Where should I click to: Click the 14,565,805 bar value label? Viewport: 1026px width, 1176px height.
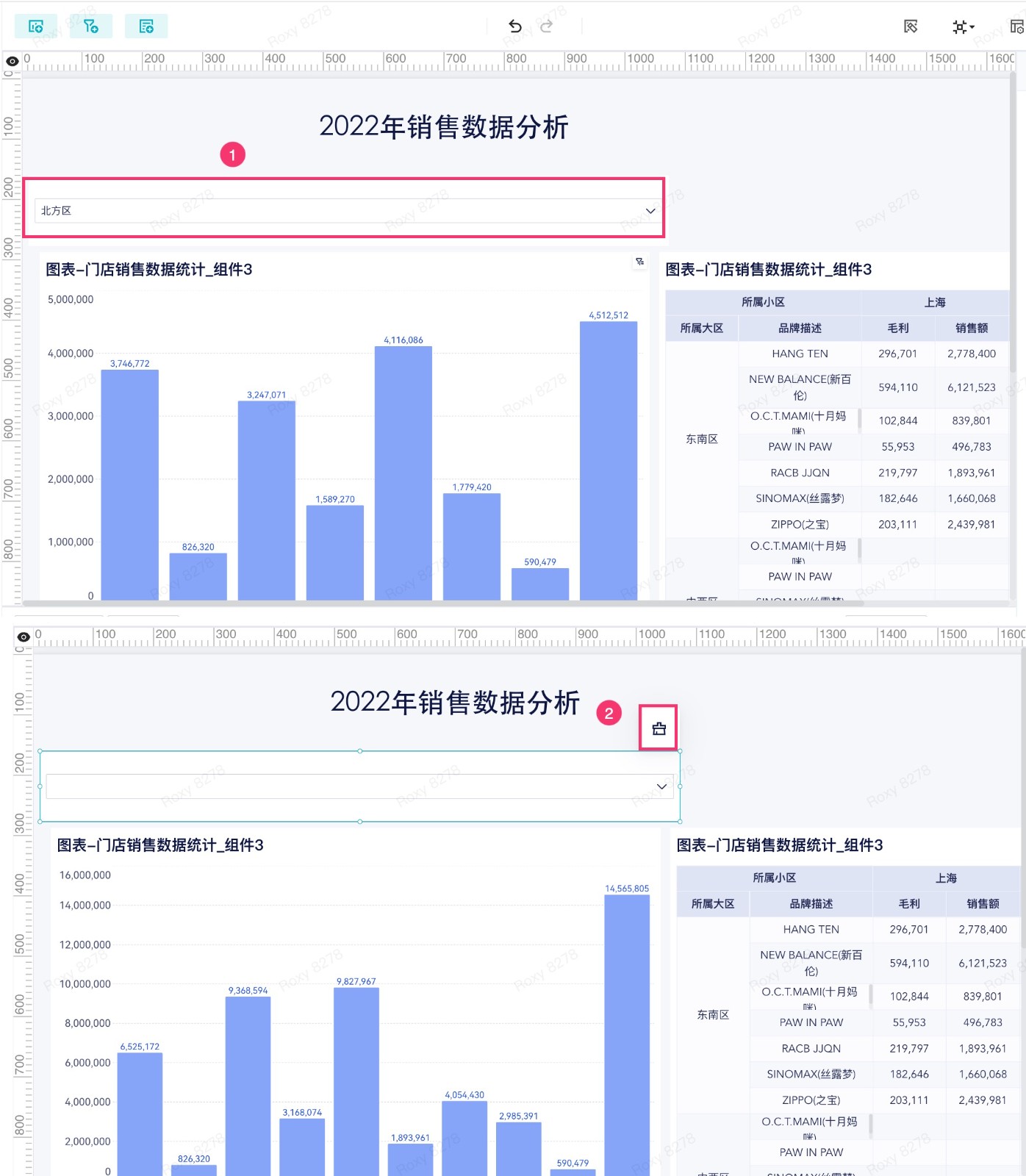click(x=627, y=889)
